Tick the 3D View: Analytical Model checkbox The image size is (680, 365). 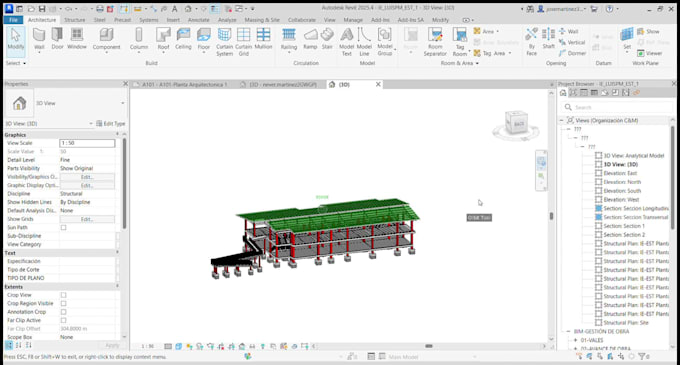coord(598,155)
